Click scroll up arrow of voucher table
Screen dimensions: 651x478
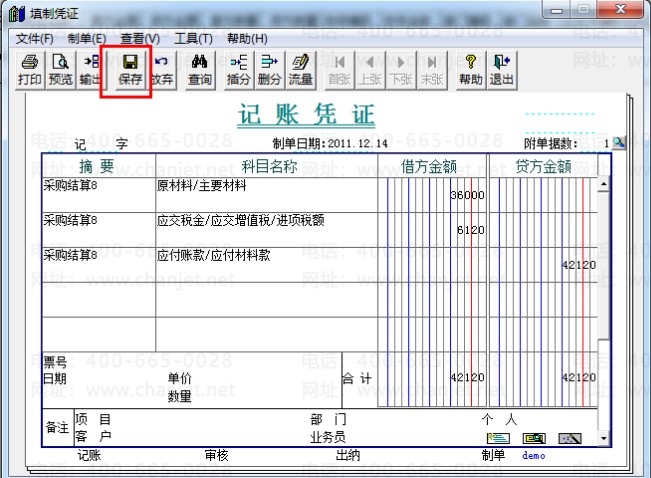[604, 184]
